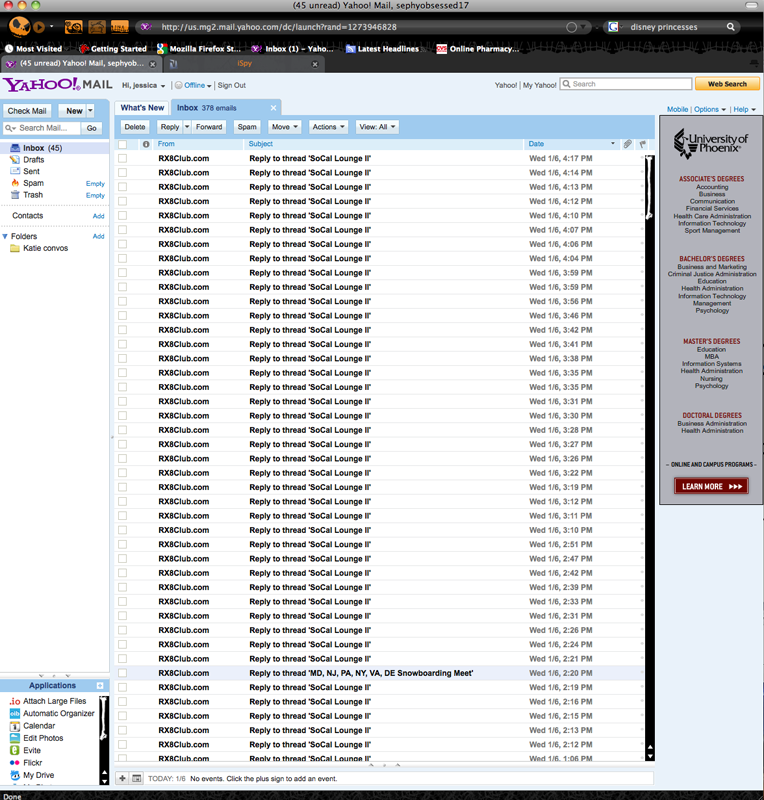Open the Online Pharmacy bookmark
Viewport: 764px width, 800px height.
click(478, 49)
